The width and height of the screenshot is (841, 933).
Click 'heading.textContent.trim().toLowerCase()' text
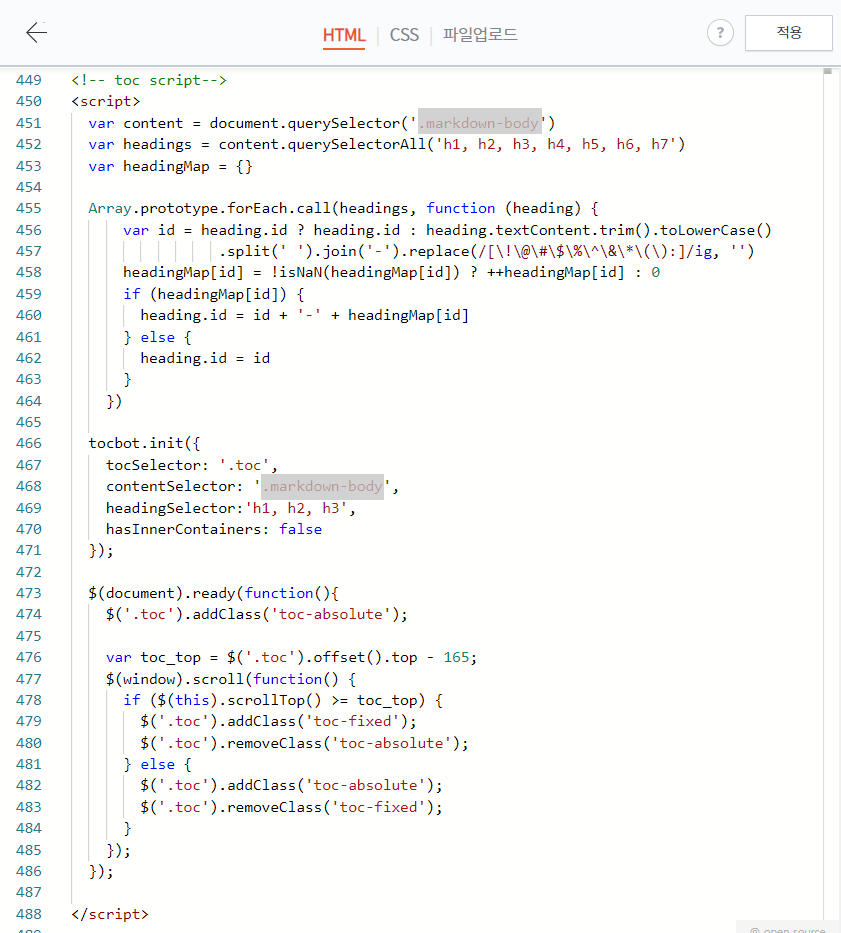click(x=598, y=230)
